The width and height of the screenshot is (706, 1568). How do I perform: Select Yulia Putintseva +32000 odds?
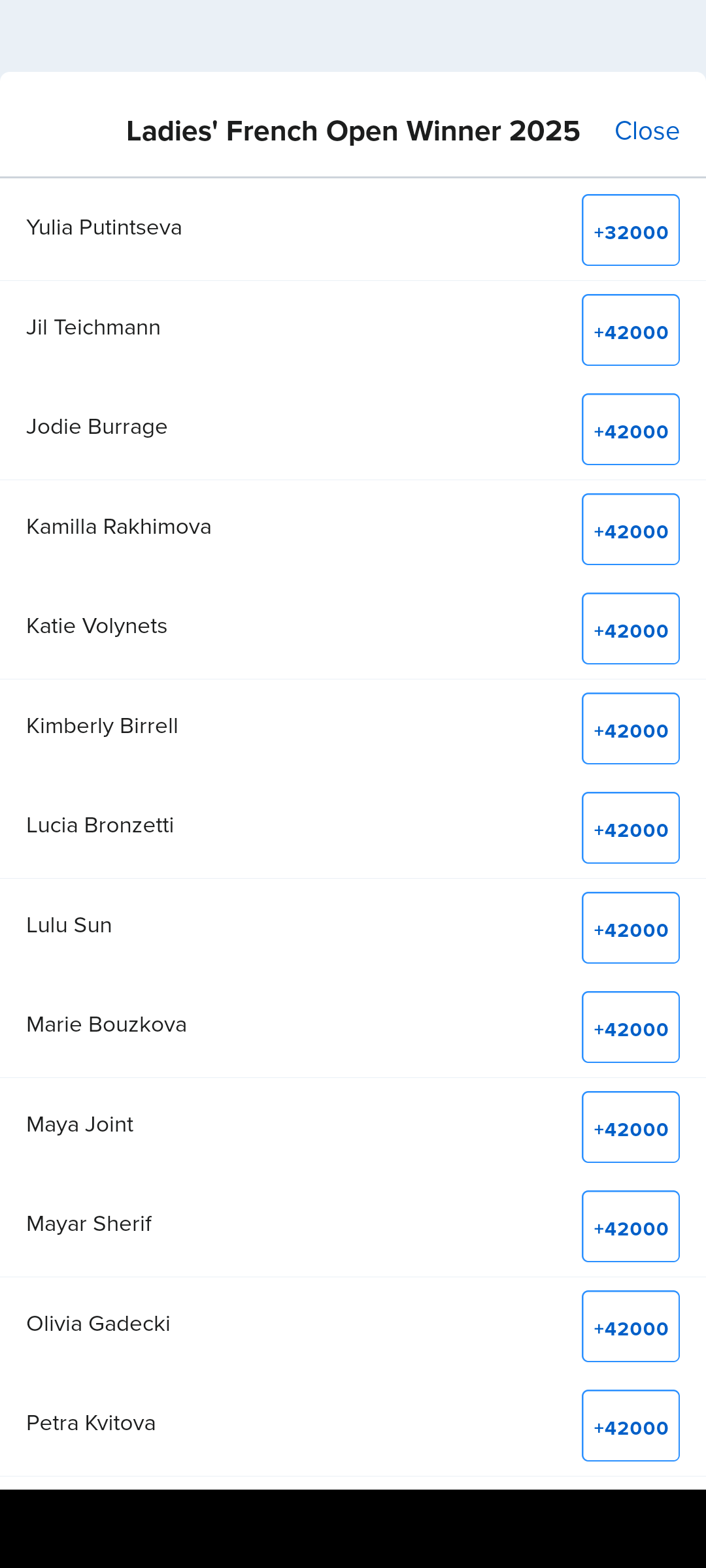(x=630, y=231)
